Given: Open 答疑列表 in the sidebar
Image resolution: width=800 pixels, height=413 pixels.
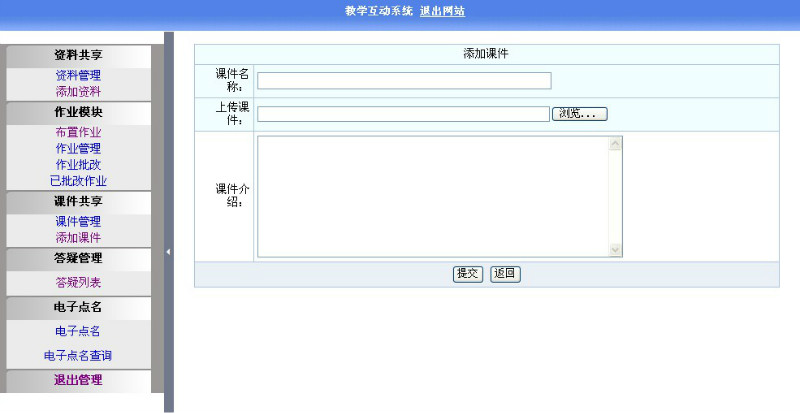Looking at the screenshot, I should (78, 282).
